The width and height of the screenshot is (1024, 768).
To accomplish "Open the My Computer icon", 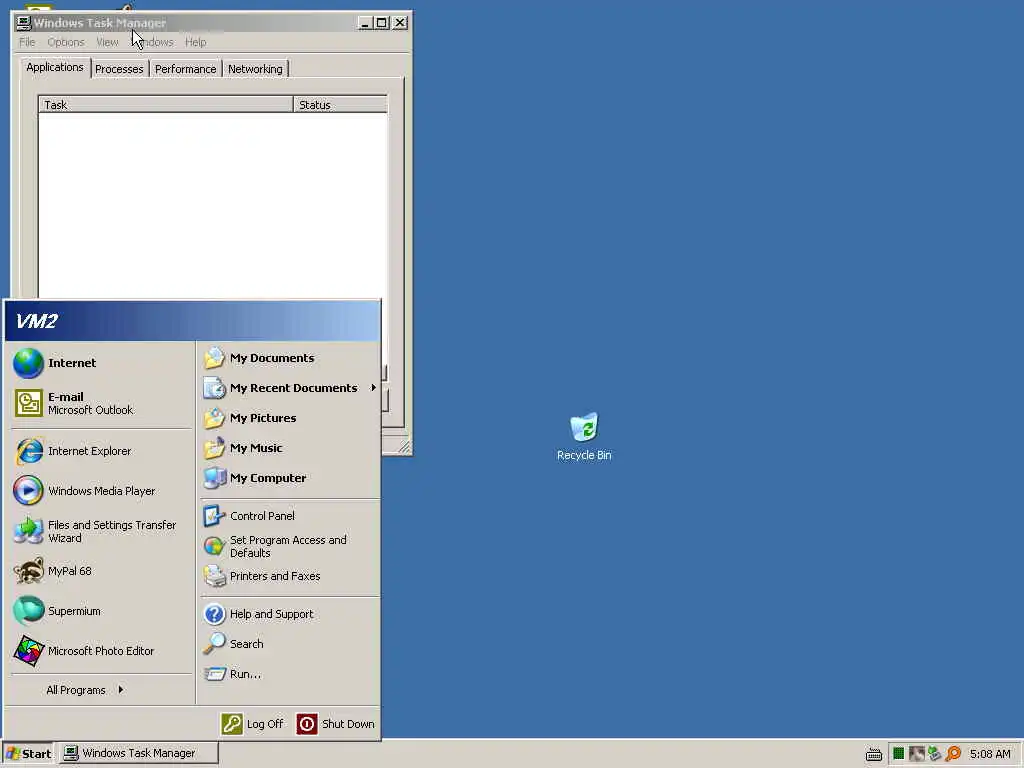I will (214, 478).
